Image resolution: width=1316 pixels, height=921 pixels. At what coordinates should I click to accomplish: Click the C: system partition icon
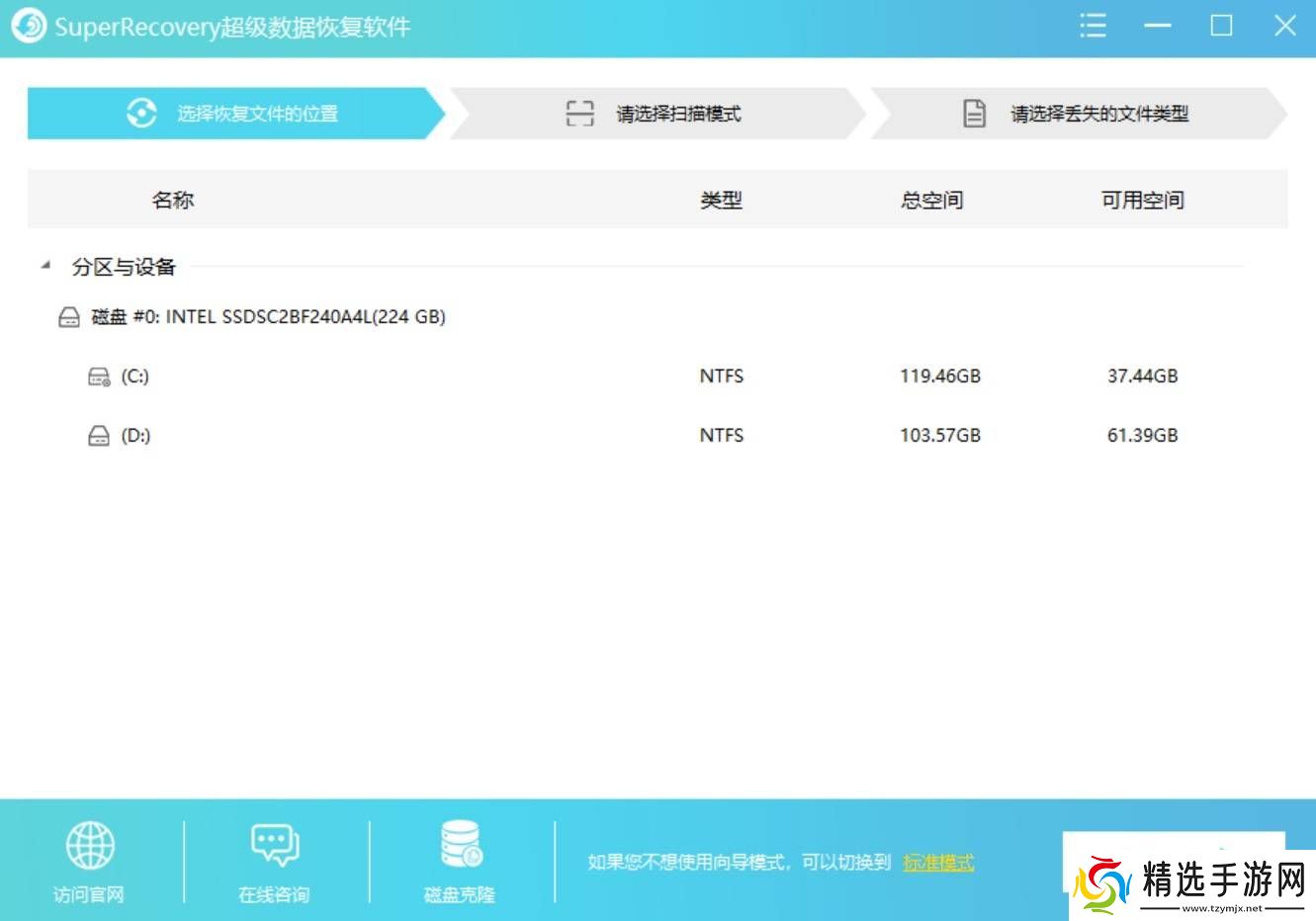[x=99, y=377]
